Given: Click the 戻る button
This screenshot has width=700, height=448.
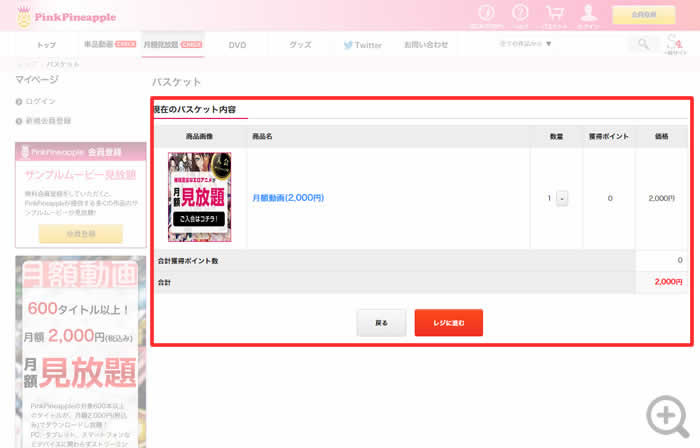Looking at the screenshot, I should pos(381,323).
